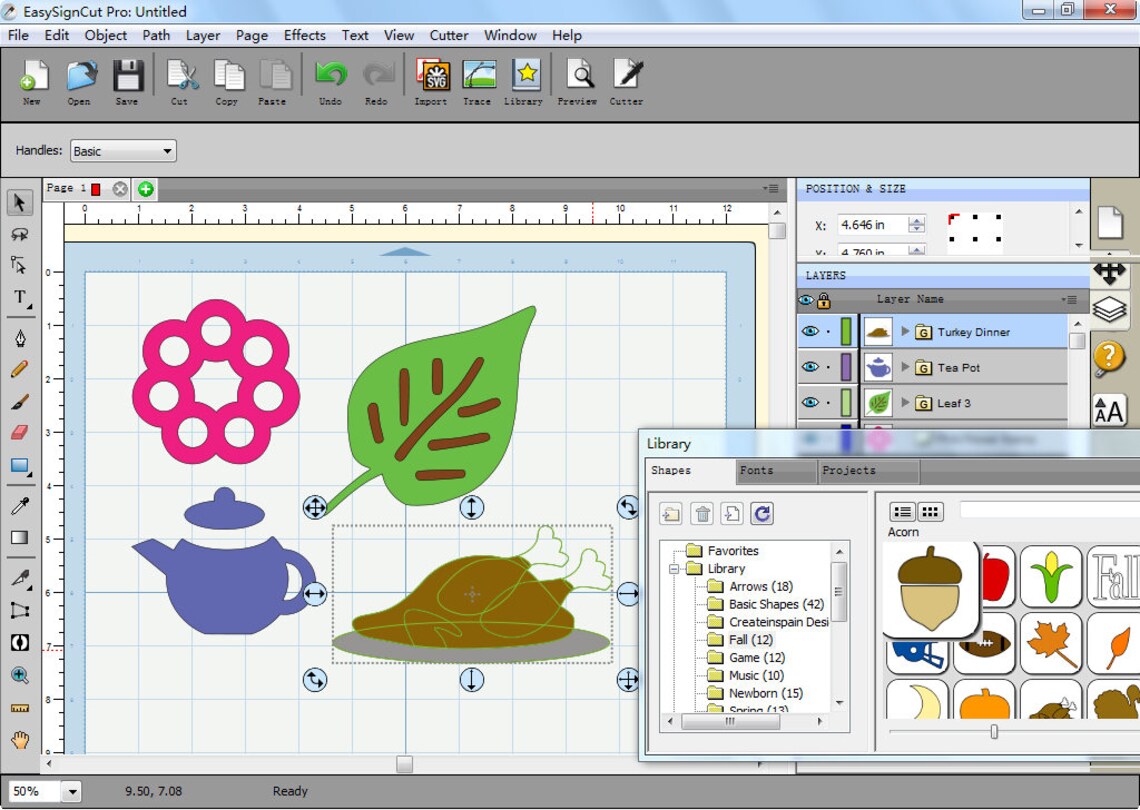Open the Effects menu

tap(304, 35)
